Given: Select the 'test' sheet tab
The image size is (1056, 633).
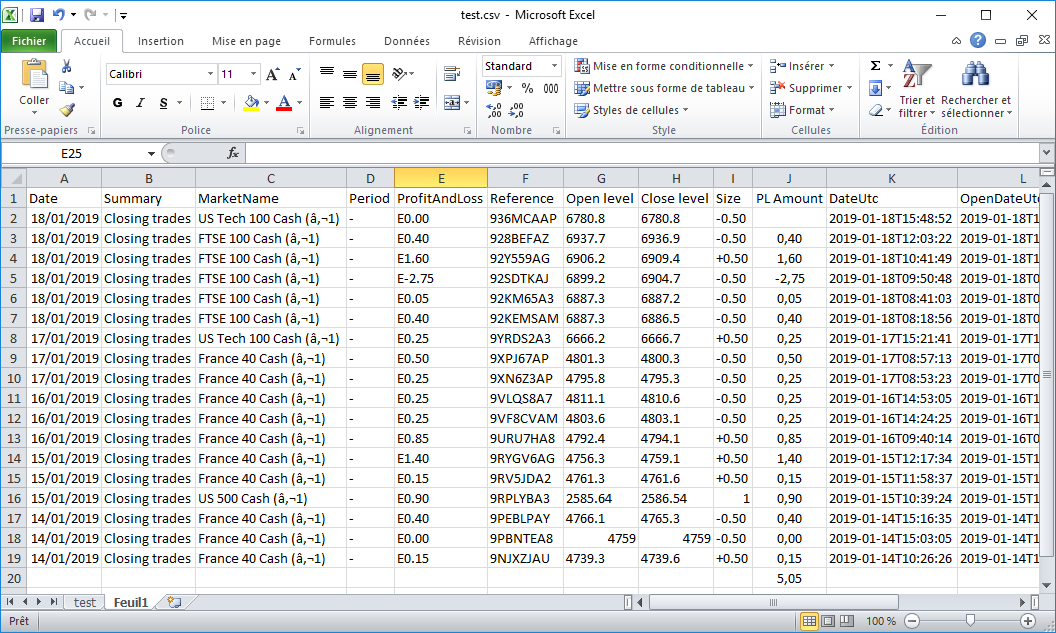Looking at the screenshot, I should click(x=85, y=602).
